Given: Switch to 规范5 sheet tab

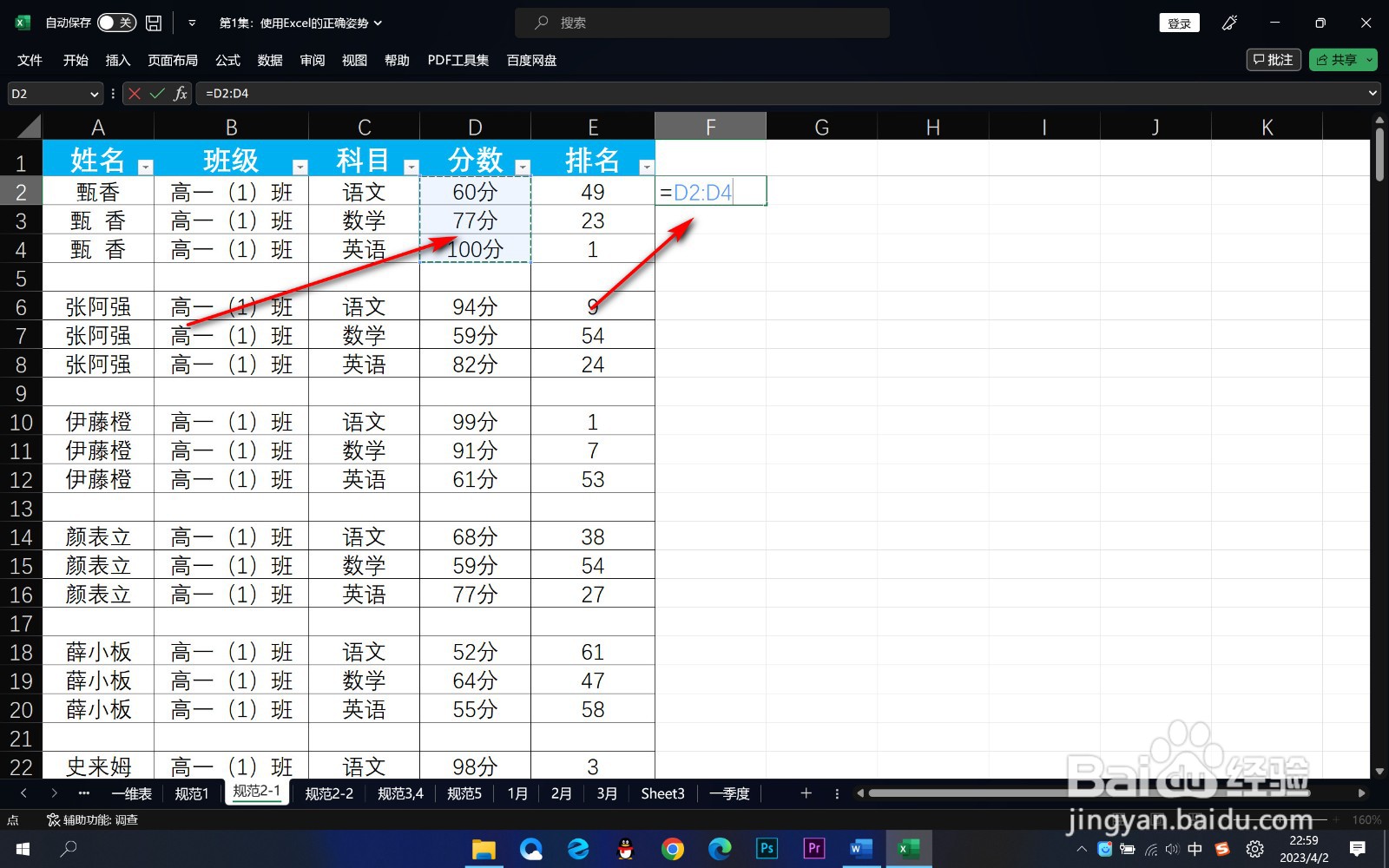Looking at the screenshot, I should (464, 793).
